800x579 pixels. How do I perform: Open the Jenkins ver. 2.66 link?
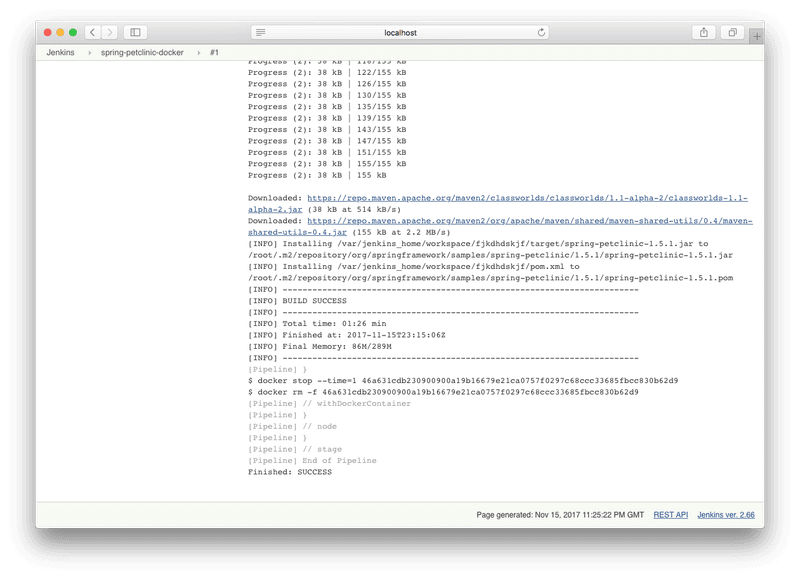pyautogui.click(x=726, y=515)
